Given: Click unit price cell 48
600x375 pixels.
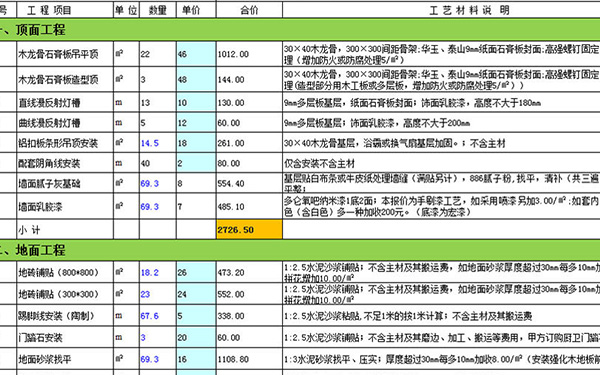Looking at the screenshot, I should 196,80.
